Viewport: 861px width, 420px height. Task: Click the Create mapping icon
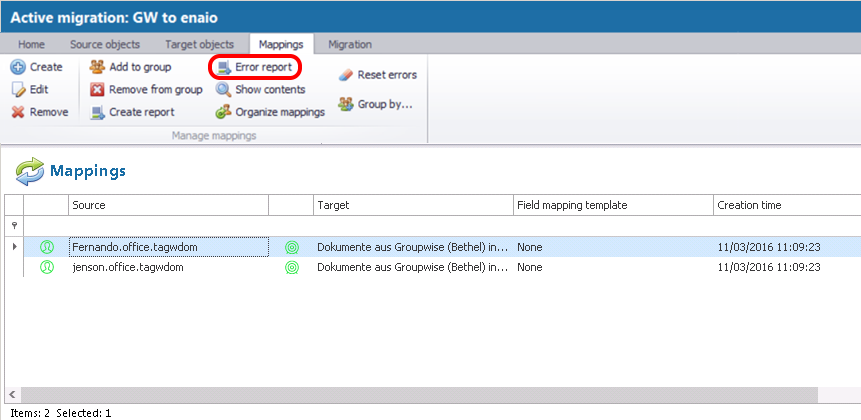point(18,67)
